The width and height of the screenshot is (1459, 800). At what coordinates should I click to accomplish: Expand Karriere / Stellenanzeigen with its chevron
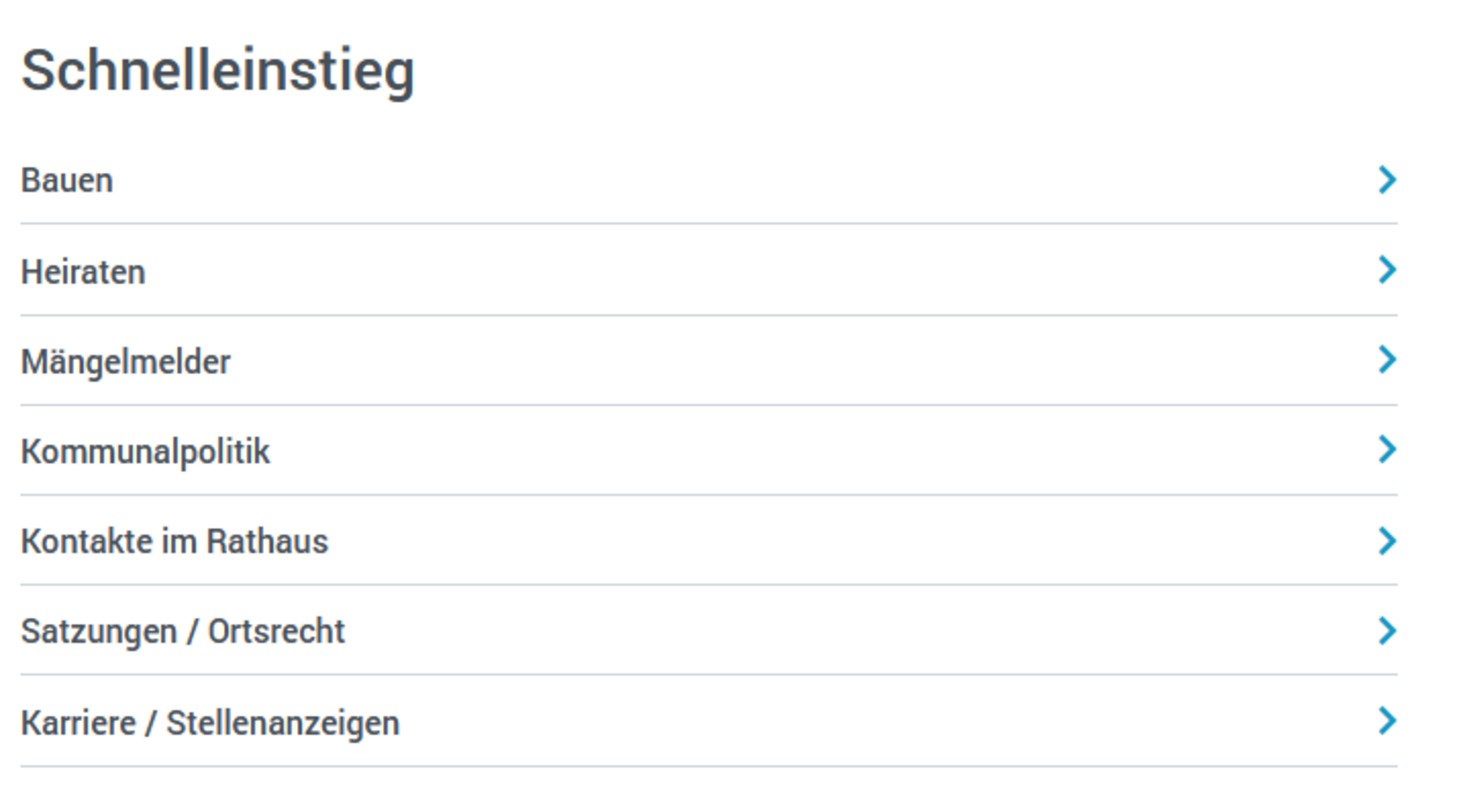coord(1386,721)
